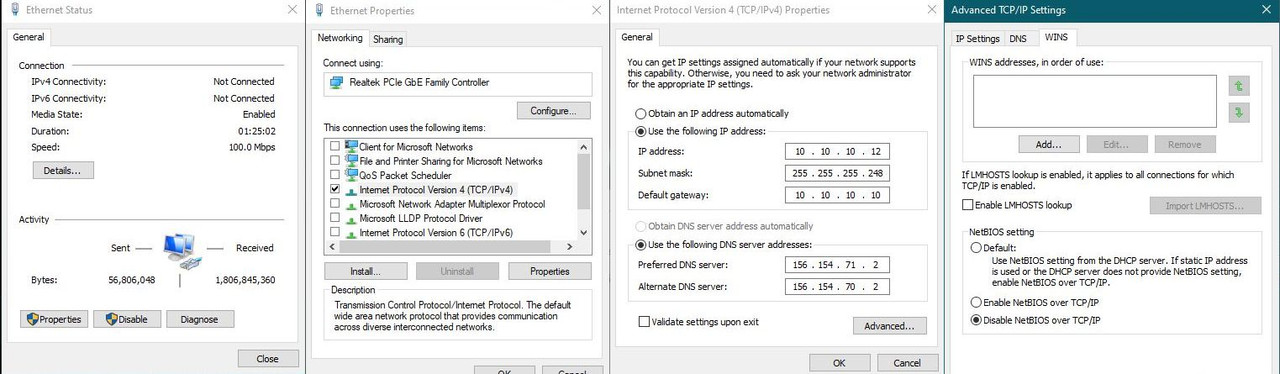The image size is (1280, 374).
Task: Click Cancel in IPv4 Properties
Action: (x=907, y=362)
